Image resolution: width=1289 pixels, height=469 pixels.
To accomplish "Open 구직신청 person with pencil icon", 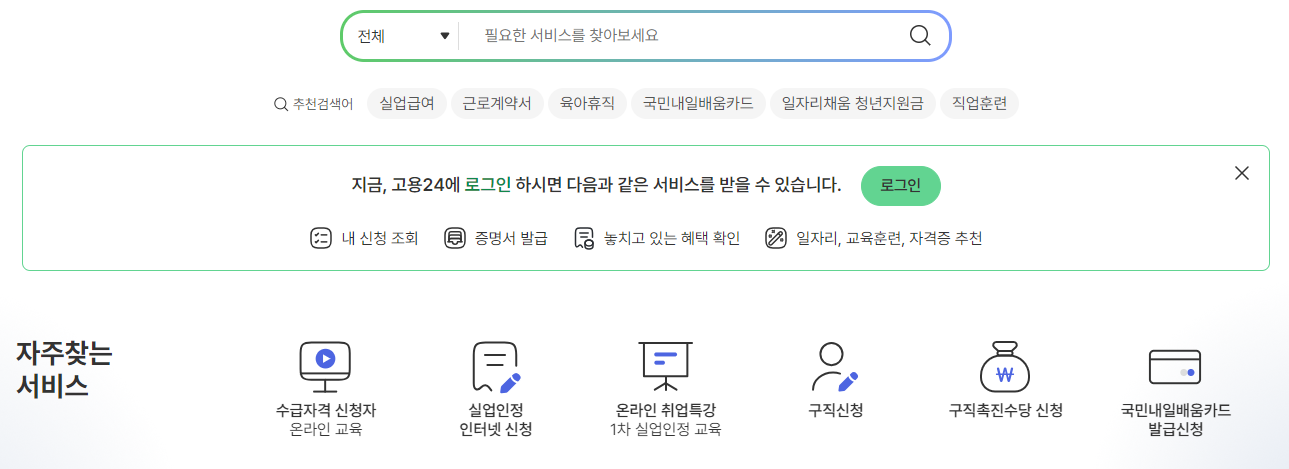I will pyautogui.click(x=834, y=365).
